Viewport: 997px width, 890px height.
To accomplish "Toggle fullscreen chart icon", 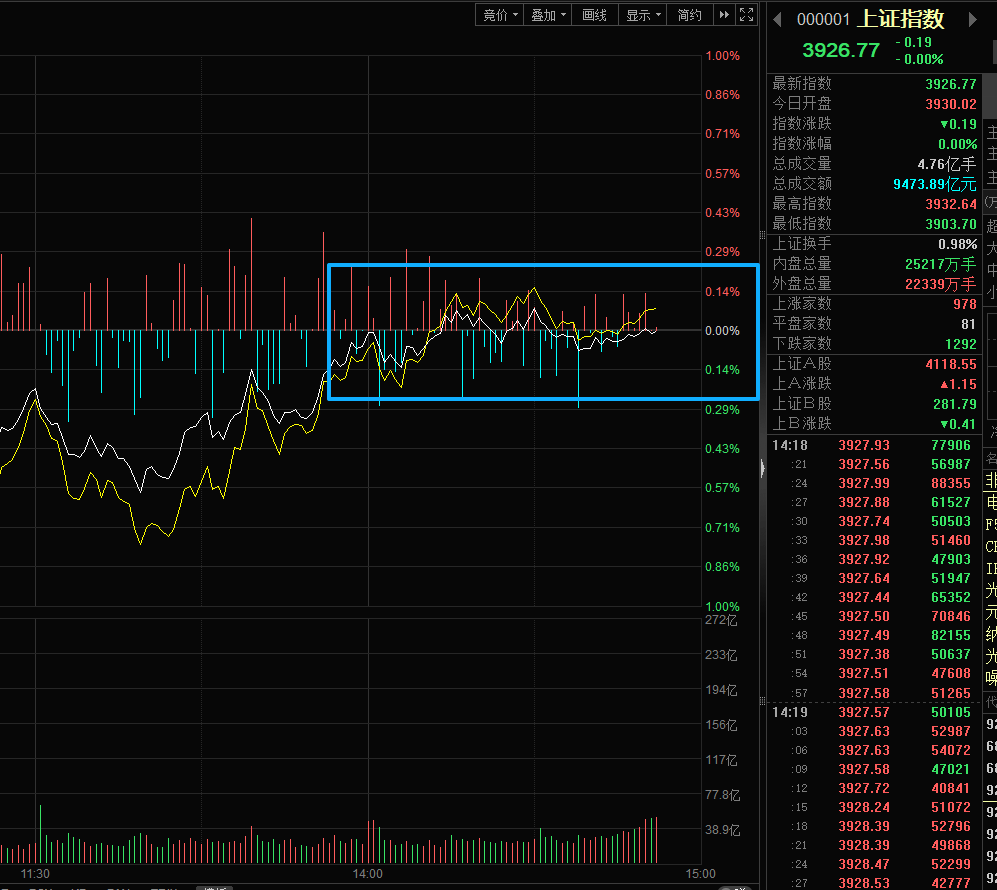I will 746,15.
